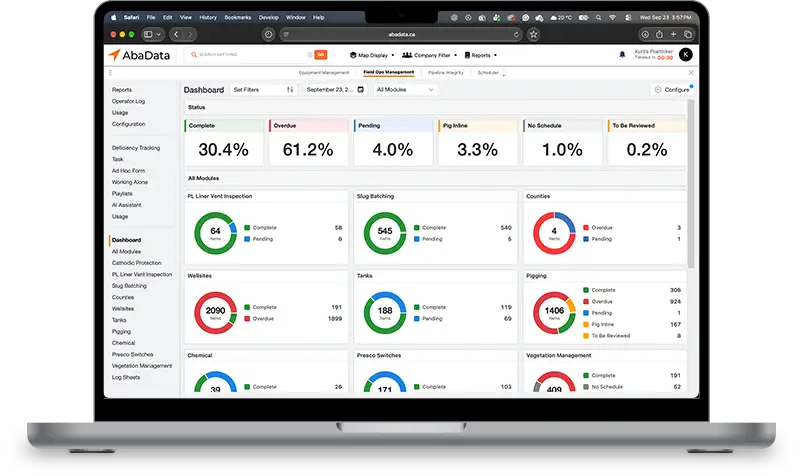Screen dimensions: 800x476
Task: Click the panel drag handle at far left
Action: click(110, 72)
